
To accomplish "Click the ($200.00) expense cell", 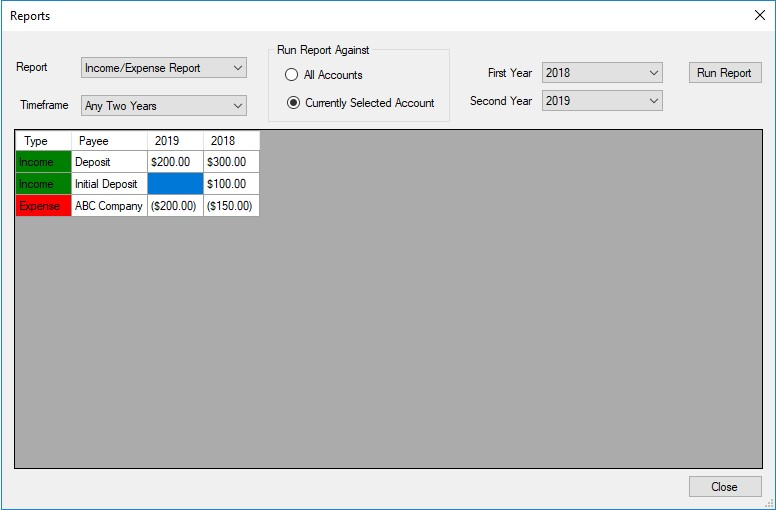I will (175, 206).
